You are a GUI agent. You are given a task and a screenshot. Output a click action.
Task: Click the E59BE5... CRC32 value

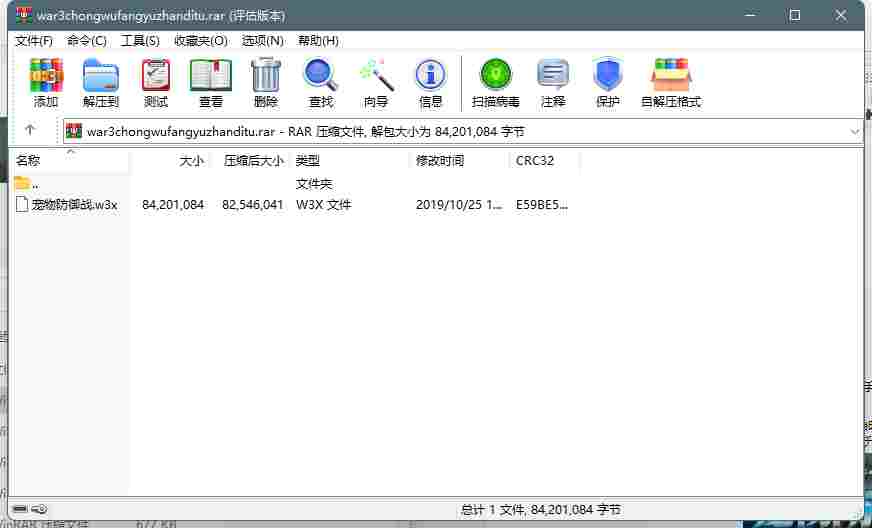(x=542, y=205)
